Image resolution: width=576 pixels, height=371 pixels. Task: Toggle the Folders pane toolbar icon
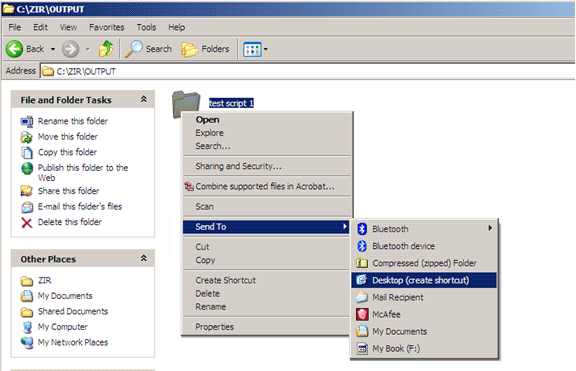190,49
